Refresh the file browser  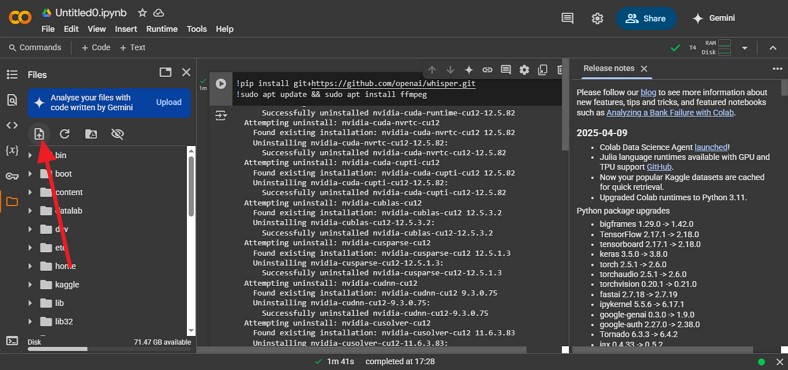tap(64, 134)
